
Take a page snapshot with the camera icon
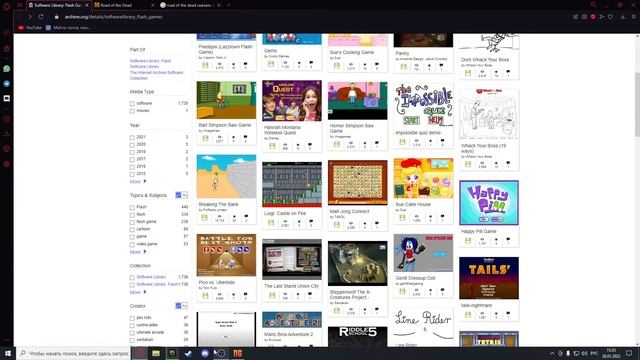tap(584, 17)
